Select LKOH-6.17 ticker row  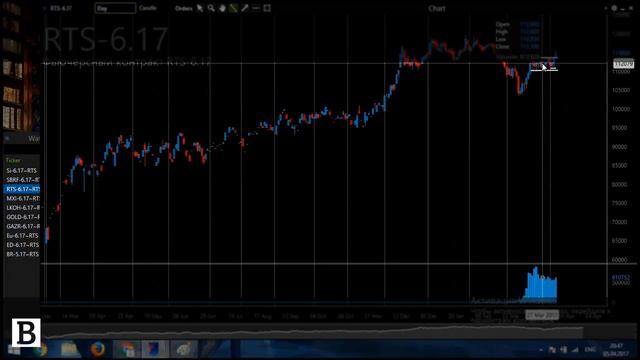click(x=22, y=208)
